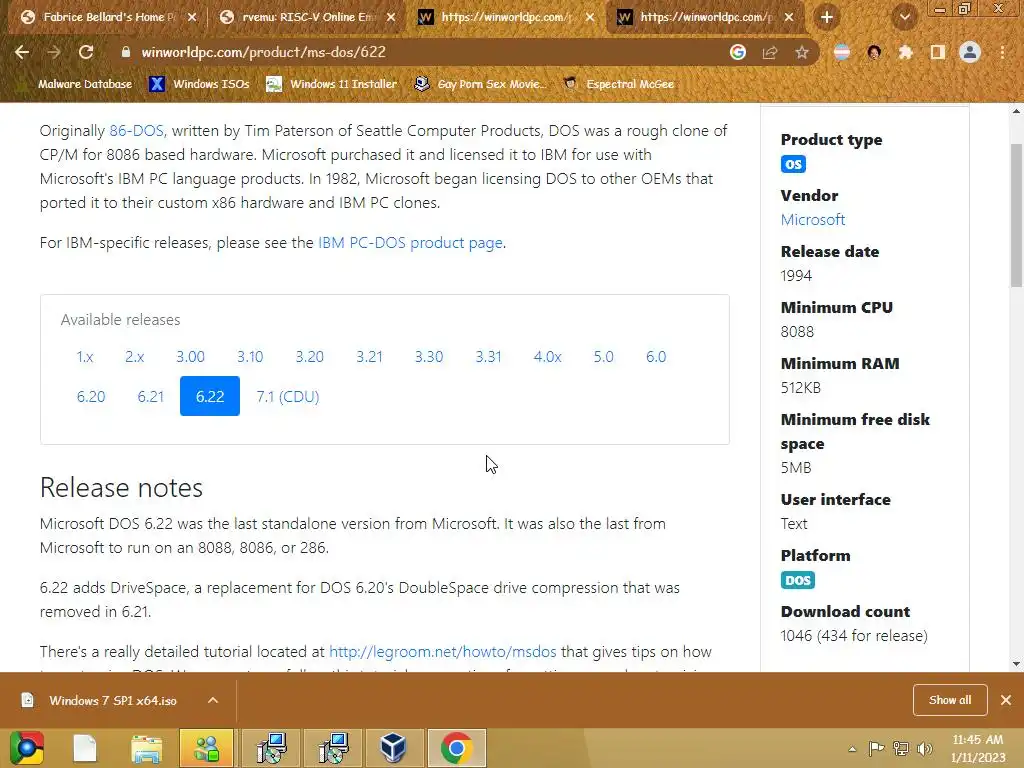Open a new browser tab
Viewport: 1024px width, 768px height.
pos(827,17)
